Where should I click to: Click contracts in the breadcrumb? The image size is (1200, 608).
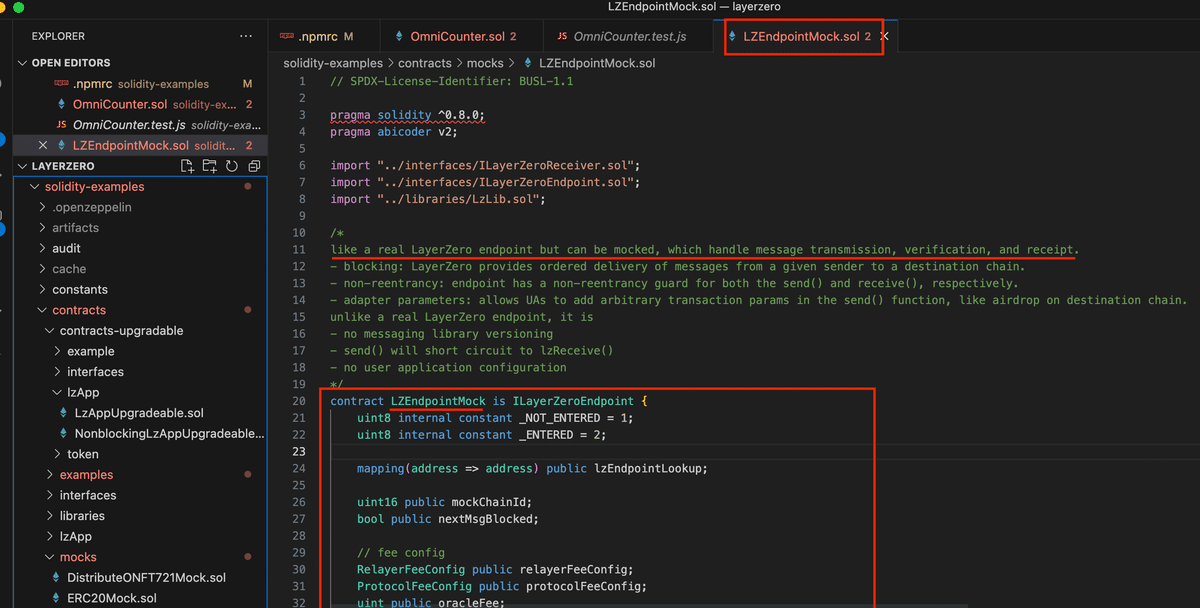click(x=425, y=63)
